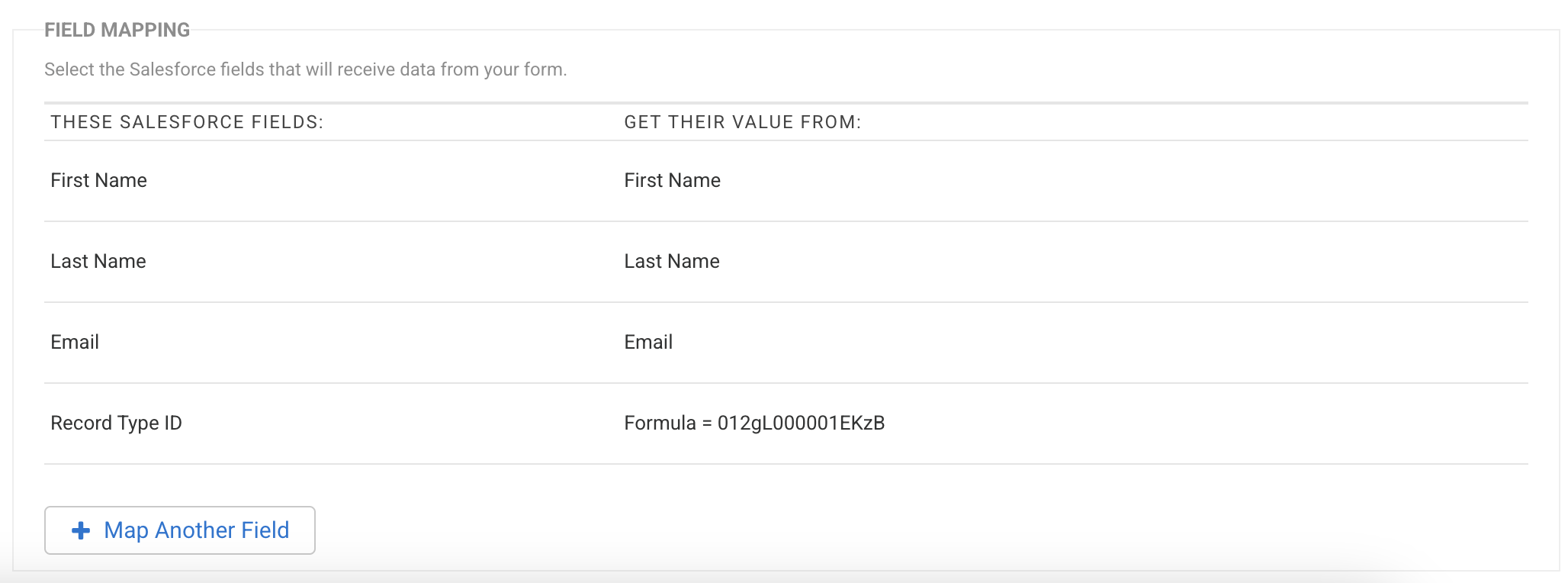Open the Last Name form value mapping
Viewport: 1568px width, 583px height.
point(671,262)
